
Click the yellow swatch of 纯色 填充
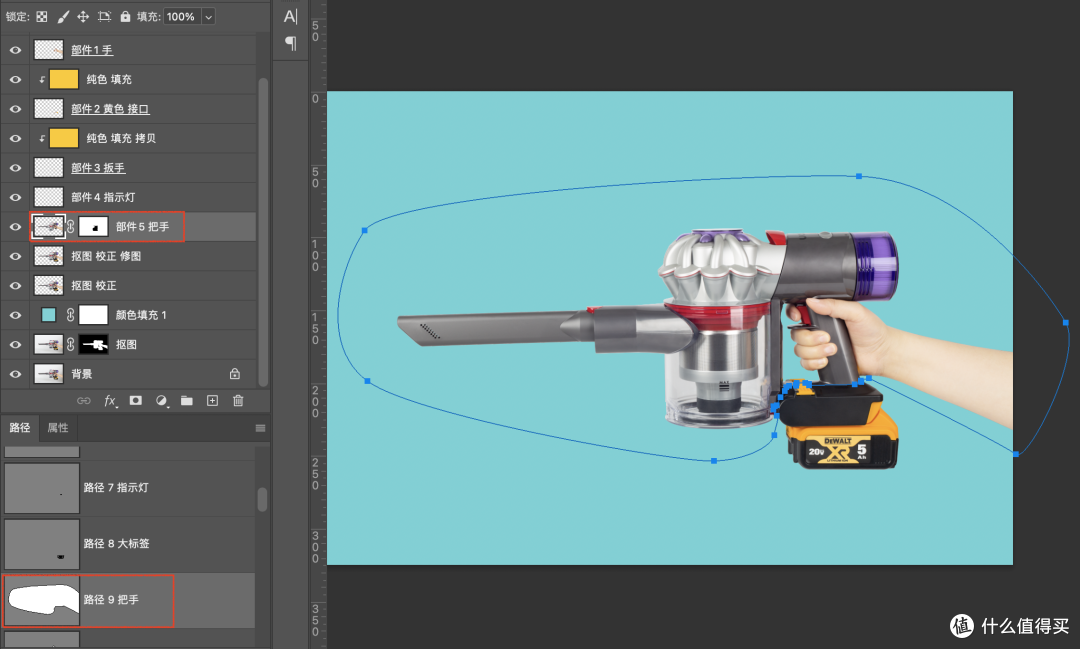coord(63,79)
